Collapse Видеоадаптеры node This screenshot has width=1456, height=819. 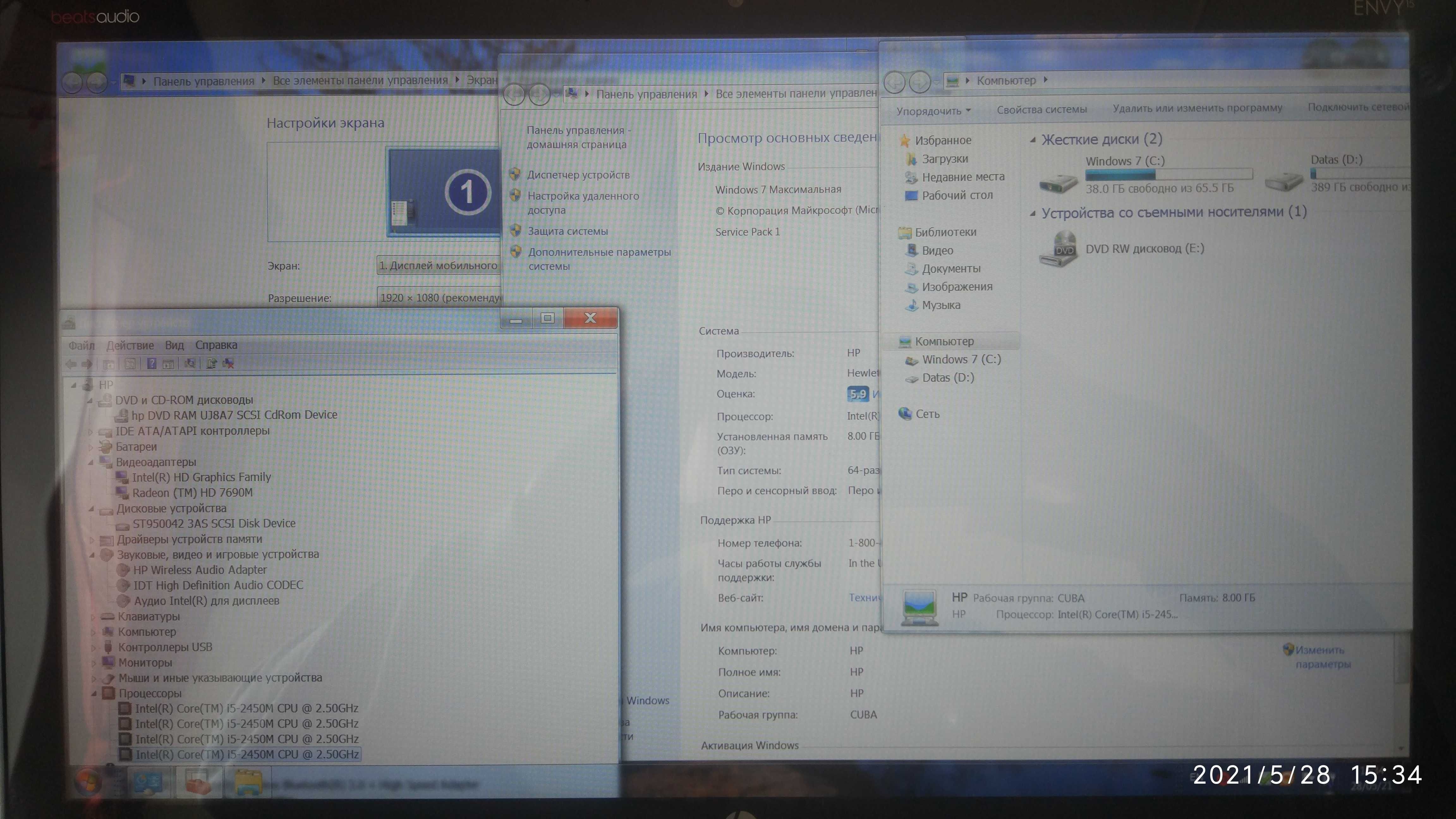(91, 462)
